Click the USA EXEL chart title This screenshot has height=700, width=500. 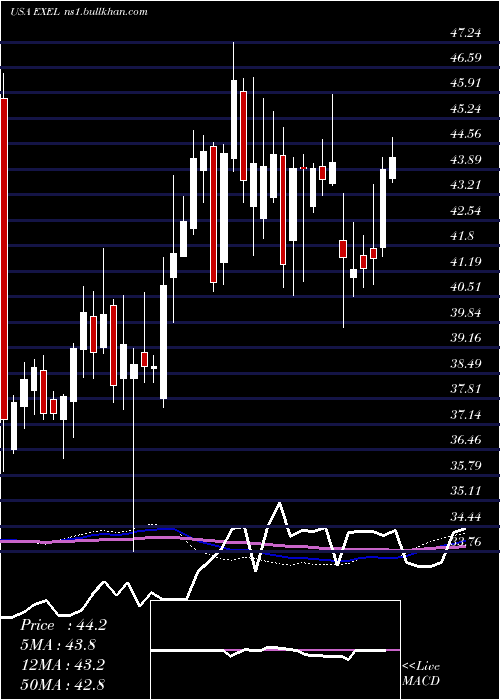pyautogui.click(x=34, y=12)
